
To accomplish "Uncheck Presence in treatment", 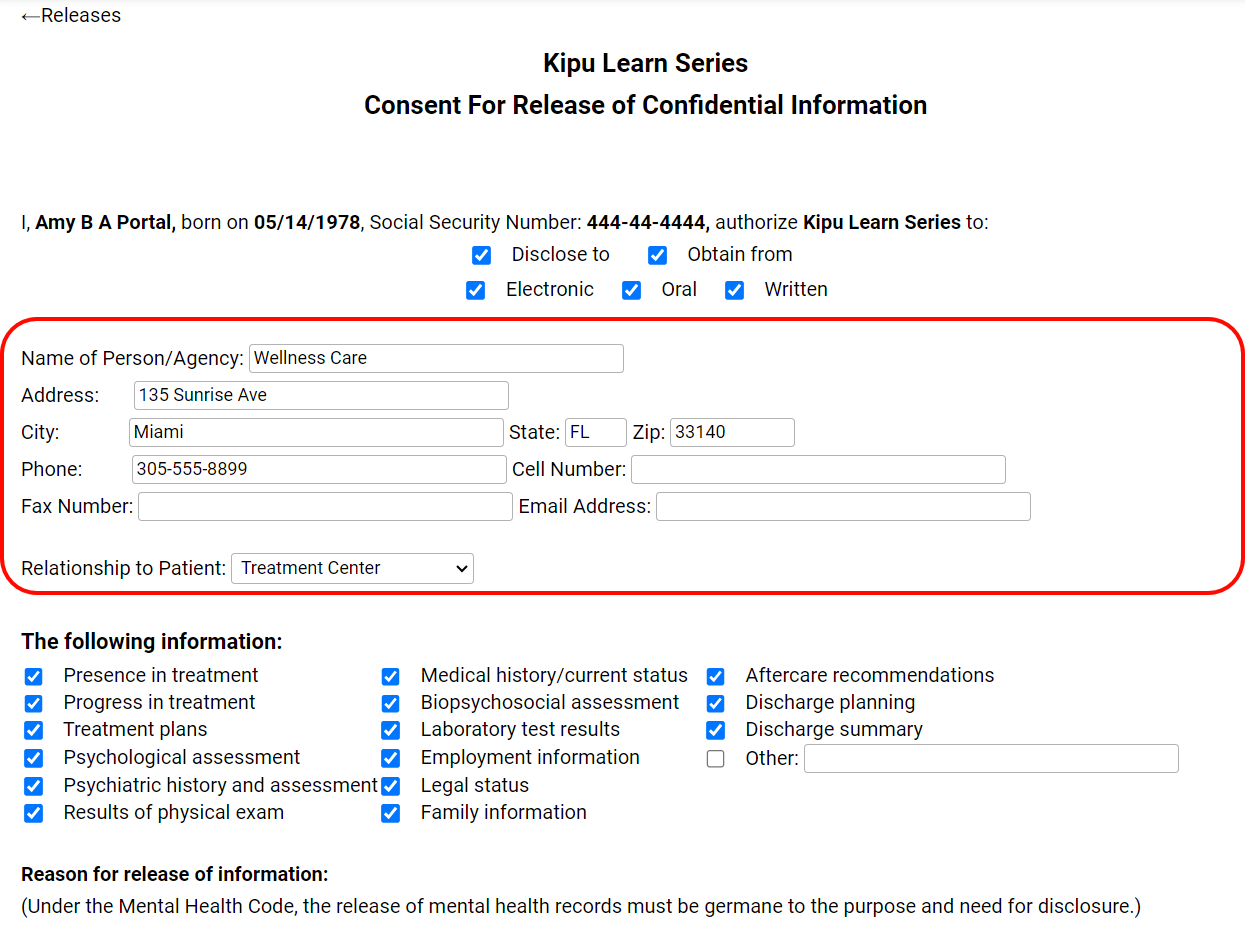I will [34, 676].
